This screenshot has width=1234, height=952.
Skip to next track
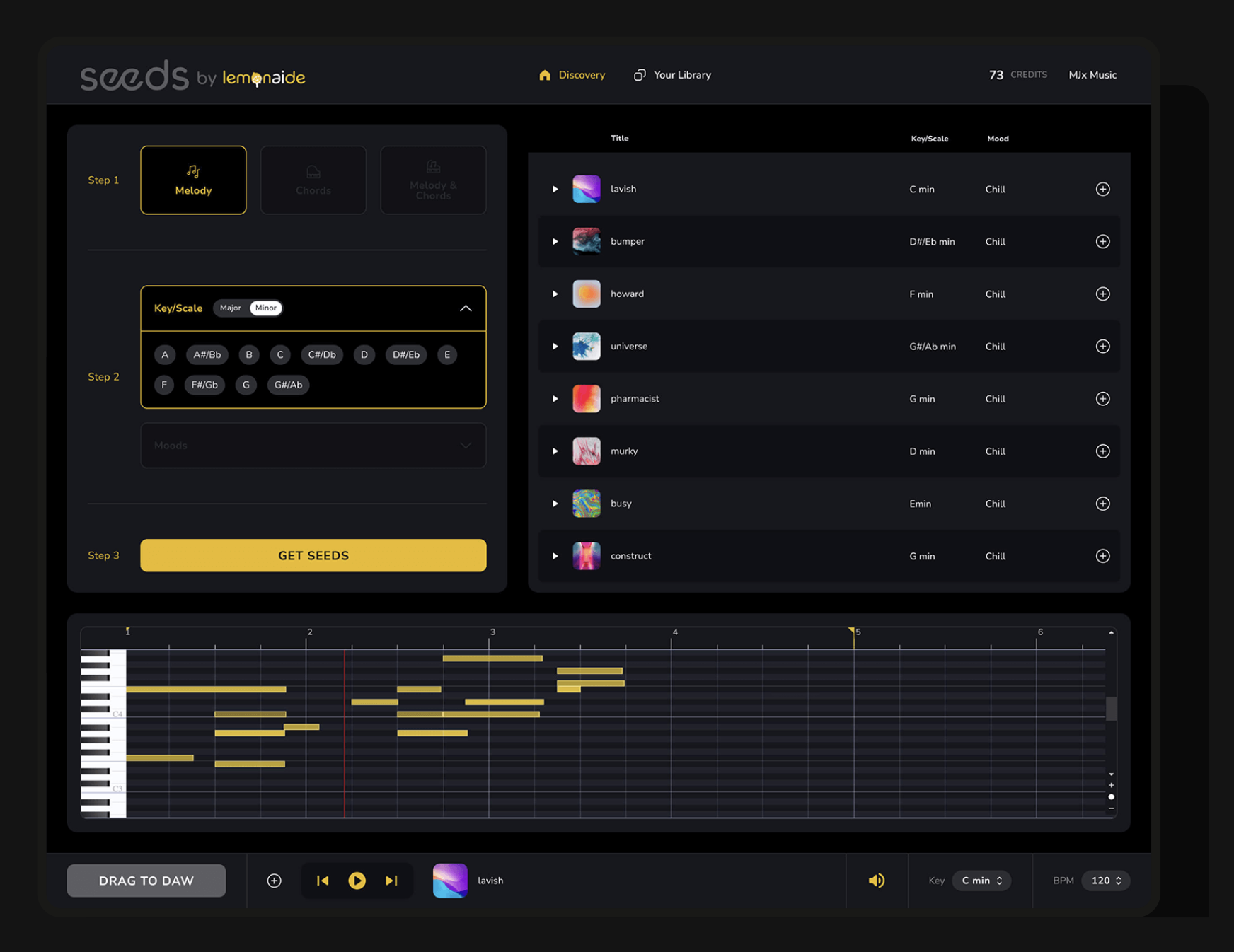[x=391, y=881]
